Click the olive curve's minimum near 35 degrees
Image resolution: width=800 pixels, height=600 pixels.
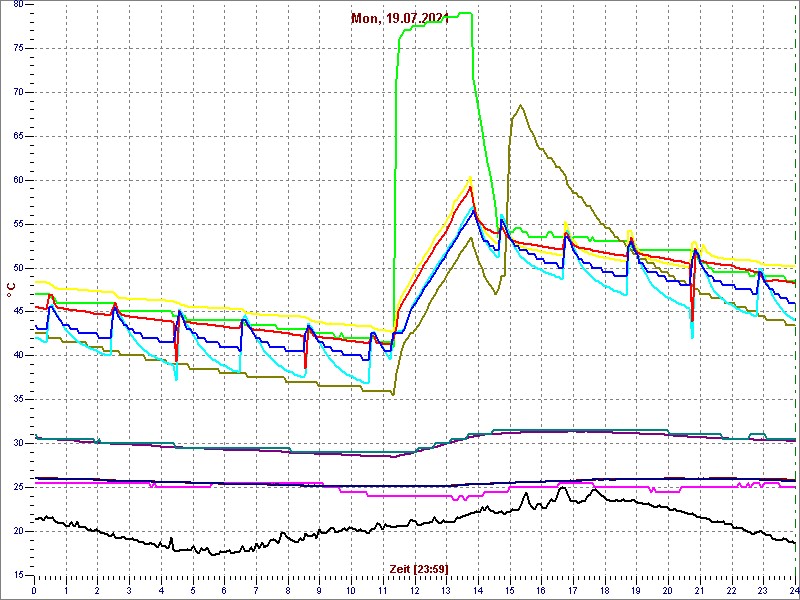[x=392, y=394]
